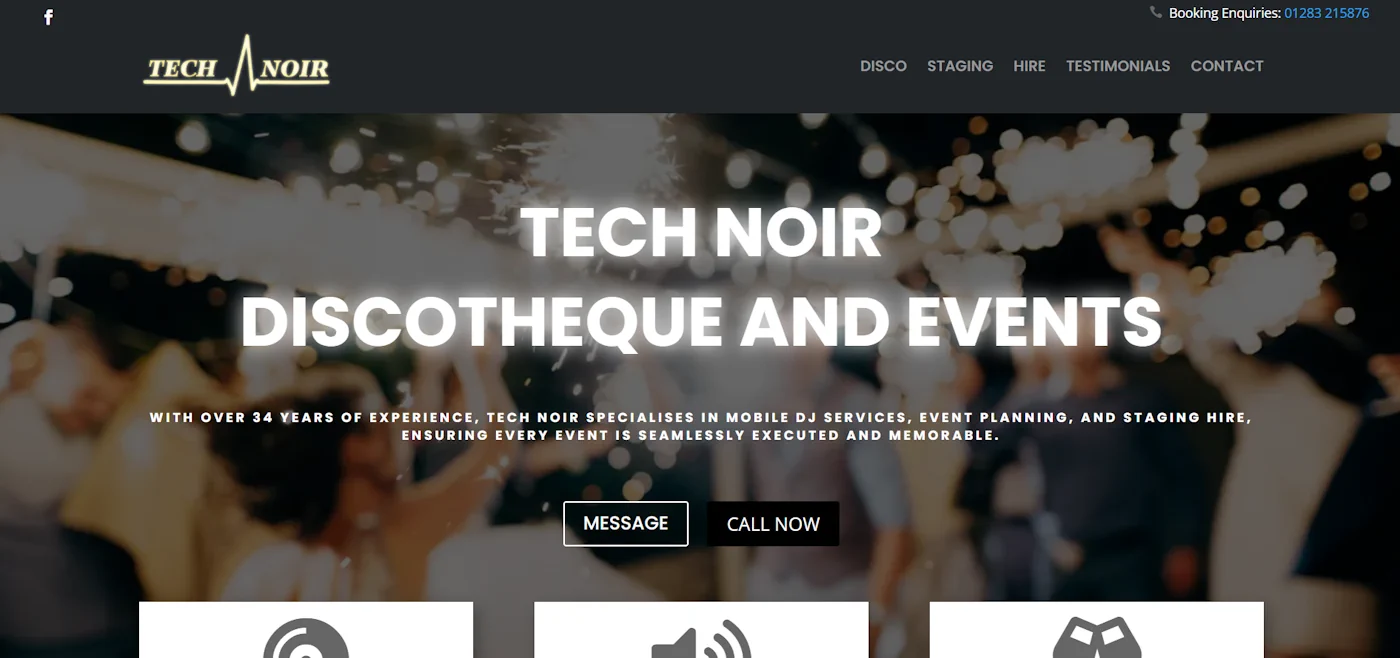Image resolution: width=1400 pixels, height=658 pixels.
Task: Click the phone handset icon beside Booking Enquiries
Action: [1156, 13]
